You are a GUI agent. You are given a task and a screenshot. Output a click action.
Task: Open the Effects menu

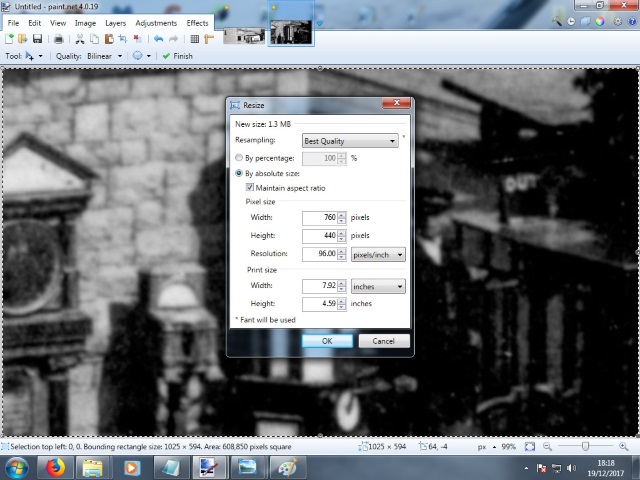[x=198, y=23]
